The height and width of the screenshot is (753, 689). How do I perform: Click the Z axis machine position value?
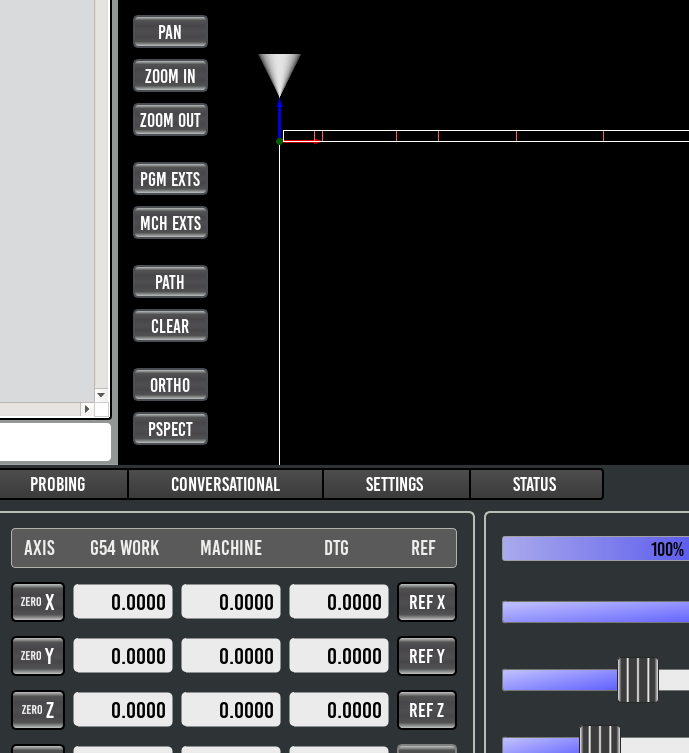click(x=231, y=710)
